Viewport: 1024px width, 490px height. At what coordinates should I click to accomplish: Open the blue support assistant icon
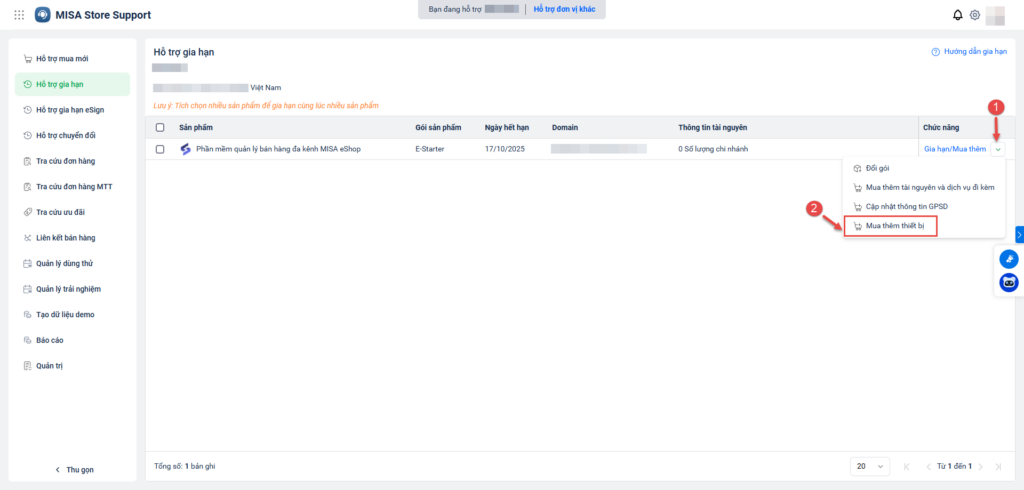tap(1009, 259)
